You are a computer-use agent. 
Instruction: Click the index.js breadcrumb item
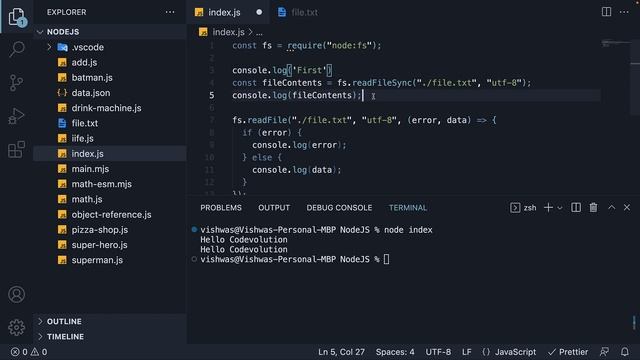click(222, 32)
